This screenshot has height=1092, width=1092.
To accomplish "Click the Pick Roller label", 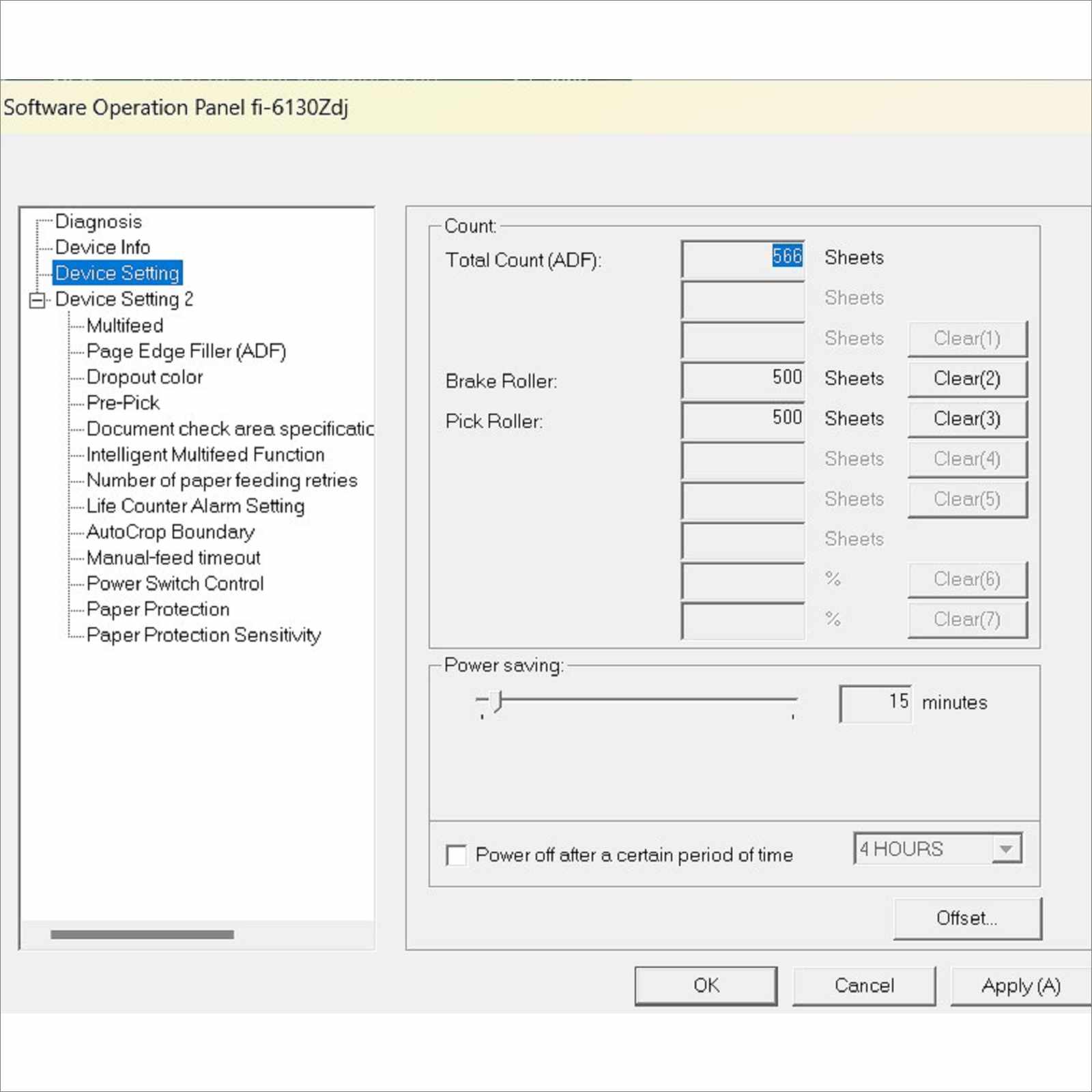I will [494, 421].
